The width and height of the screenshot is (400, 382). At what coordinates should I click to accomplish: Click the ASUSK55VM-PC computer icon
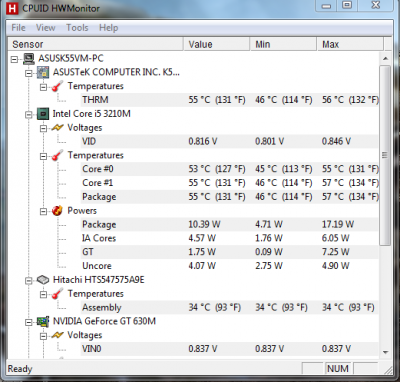click(x=29, y=59)
